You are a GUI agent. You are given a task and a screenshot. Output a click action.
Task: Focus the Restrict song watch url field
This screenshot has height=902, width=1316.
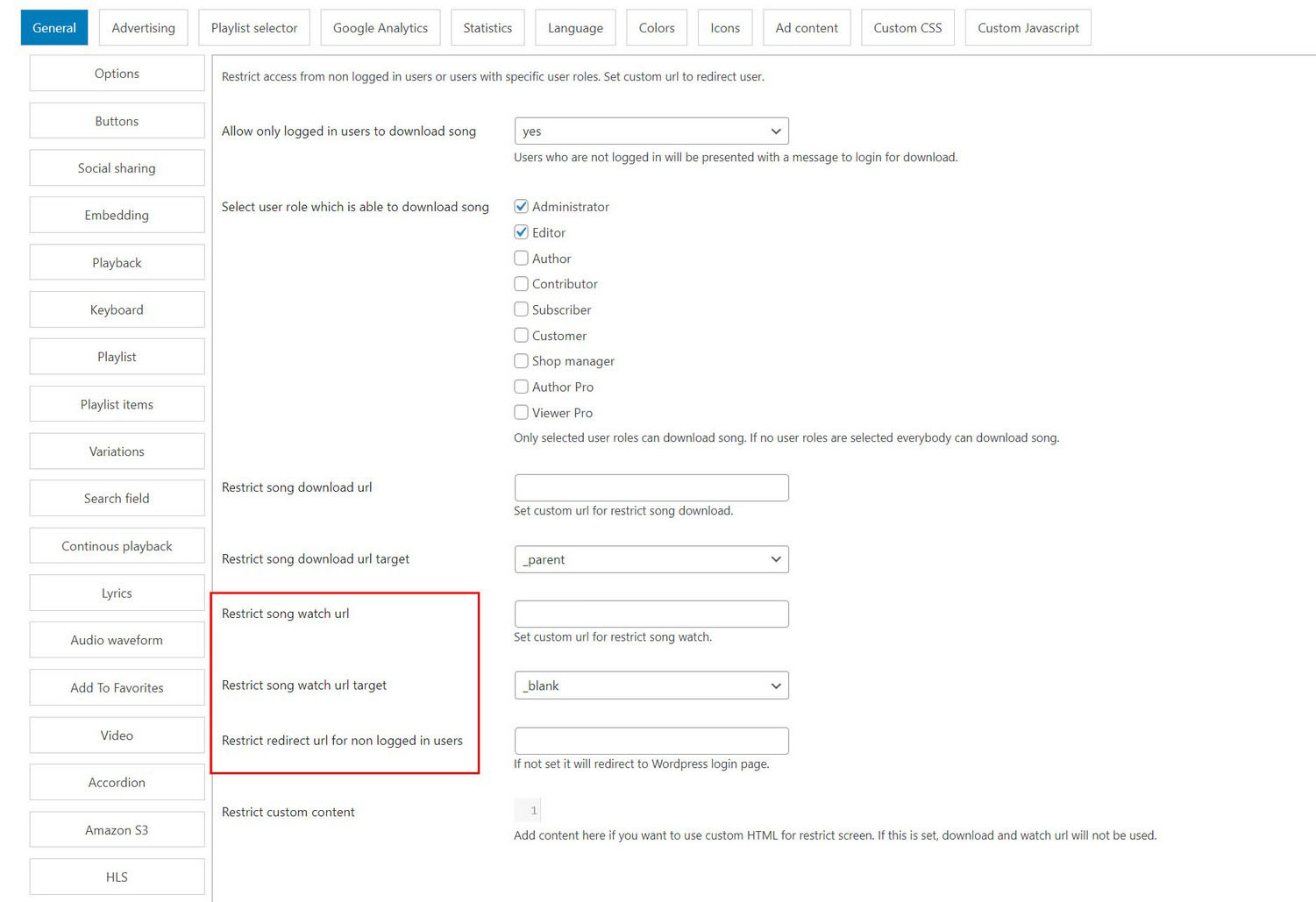[651, 614]
